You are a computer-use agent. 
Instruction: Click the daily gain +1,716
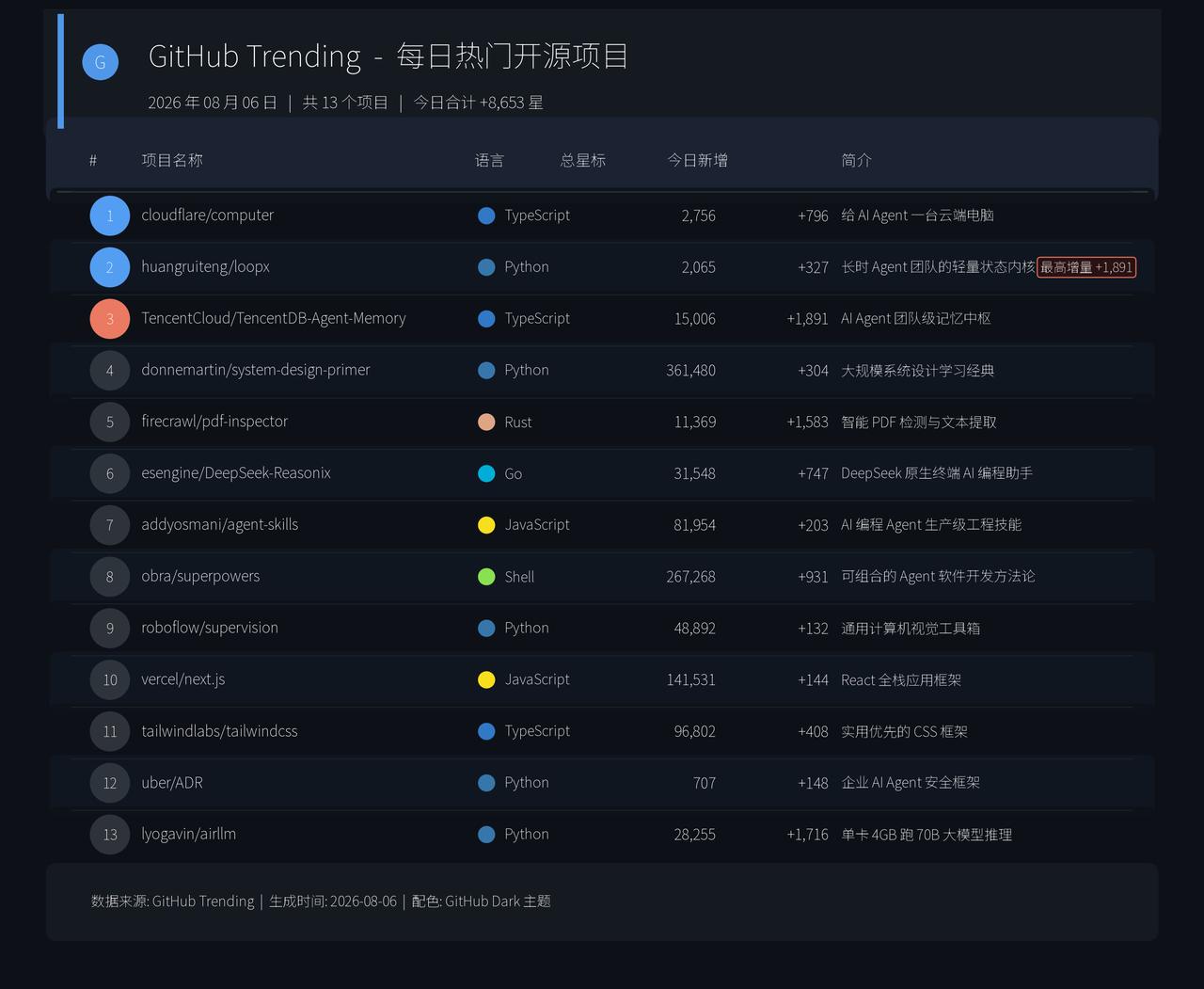(x=807, y=835)
